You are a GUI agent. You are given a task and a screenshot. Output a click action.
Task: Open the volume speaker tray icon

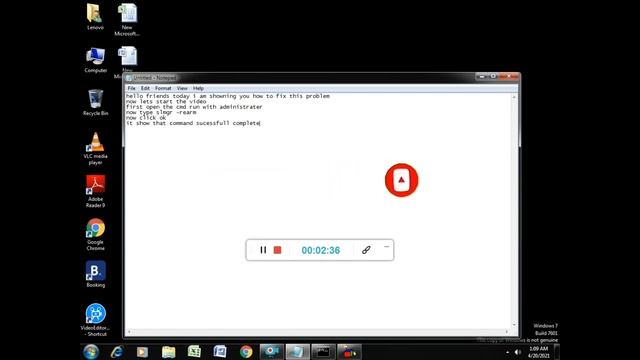pyautogui.click(x=518, y=352)
